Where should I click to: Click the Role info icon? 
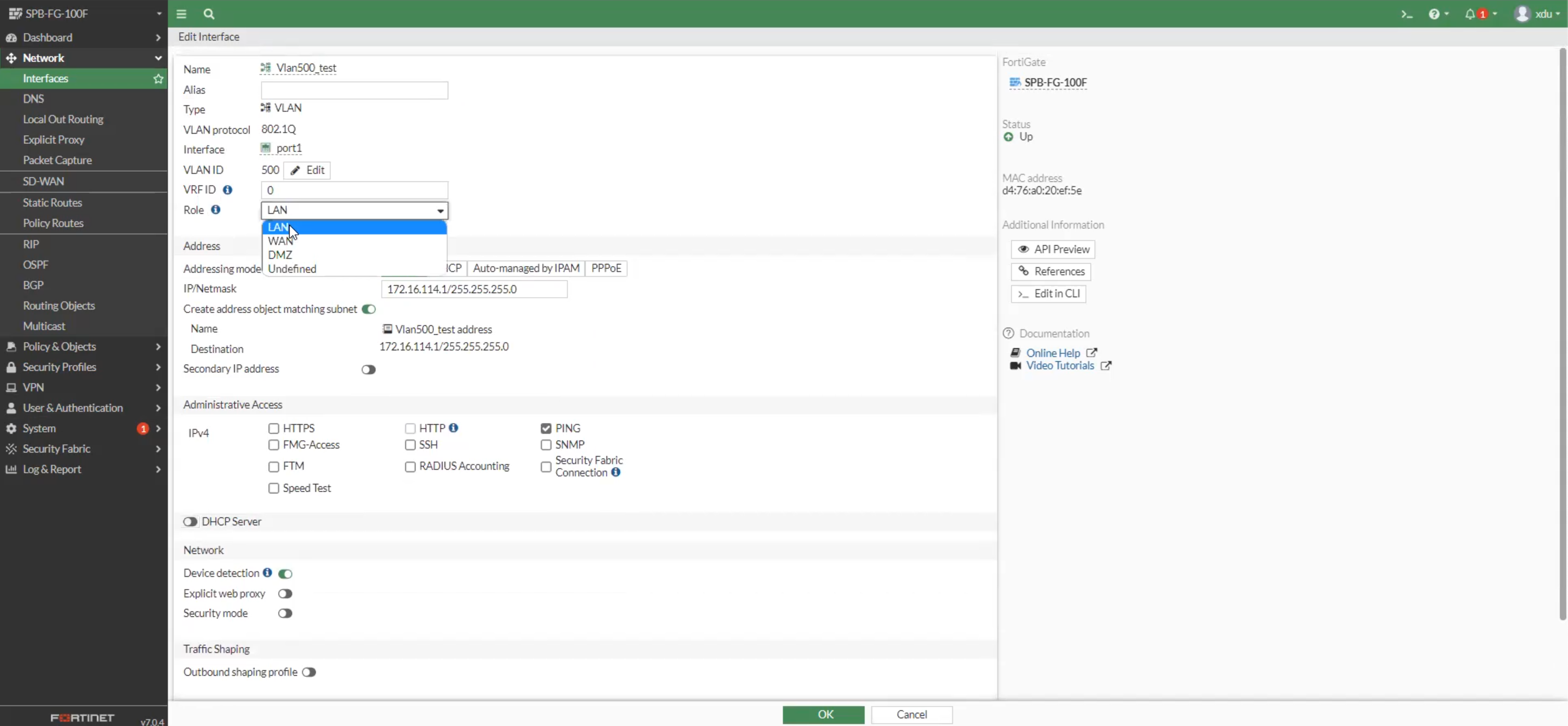215,210
